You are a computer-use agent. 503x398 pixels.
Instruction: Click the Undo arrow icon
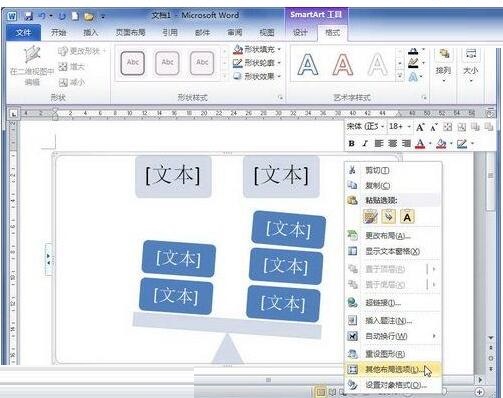tap(42, 16)
